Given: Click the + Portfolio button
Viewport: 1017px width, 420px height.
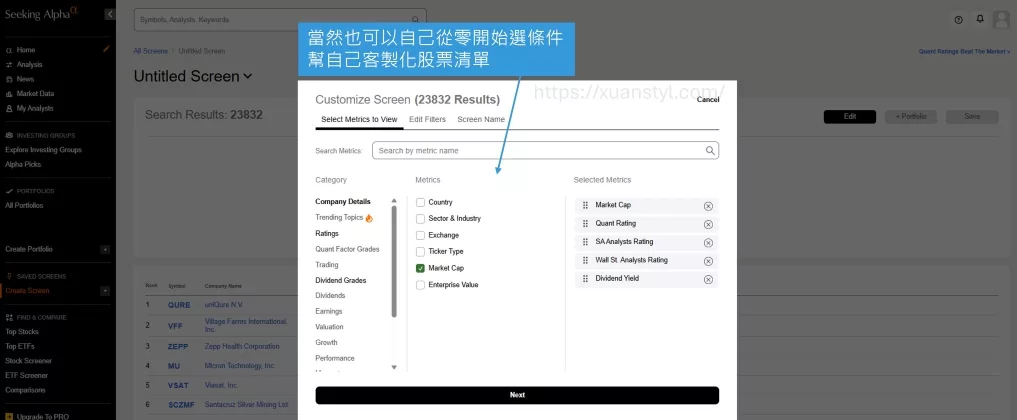Looking at the screenshot, I should pos(911,117).
